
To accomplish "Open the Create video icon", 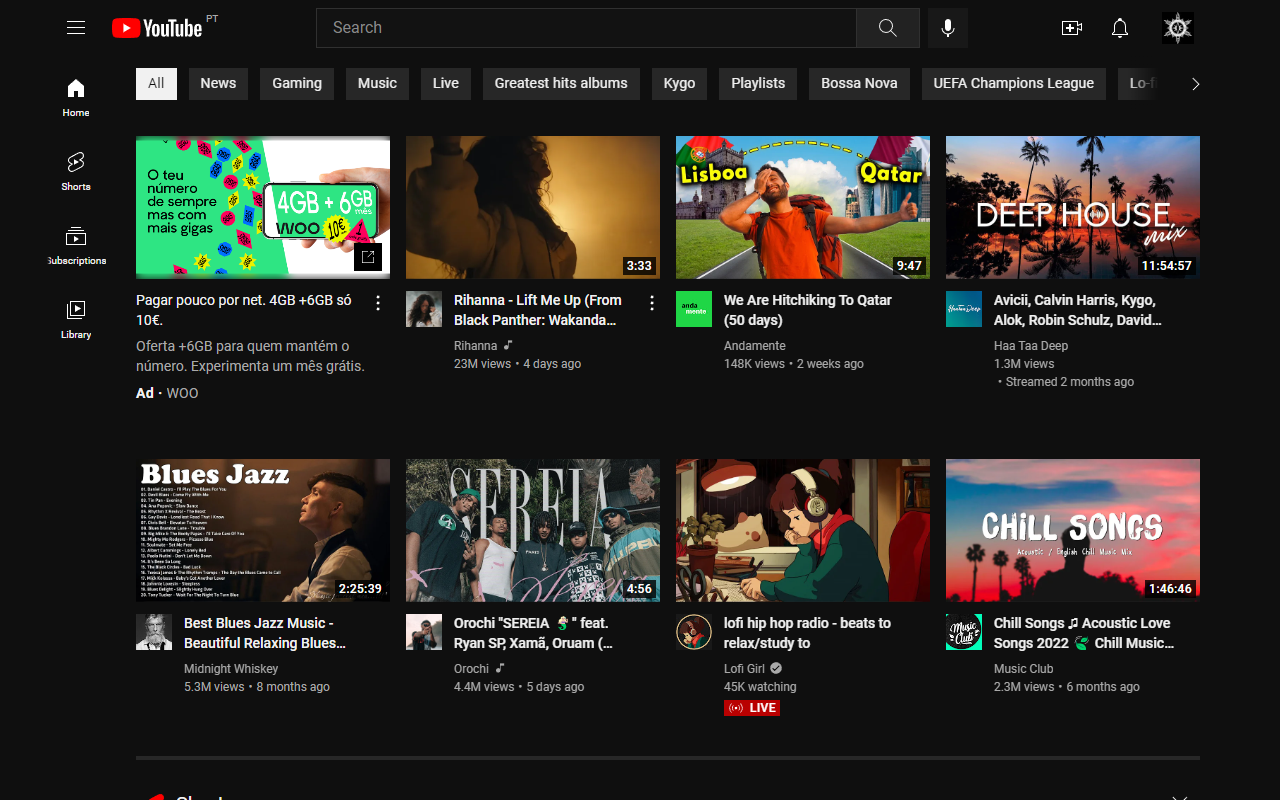I will tap(1071, 28).
